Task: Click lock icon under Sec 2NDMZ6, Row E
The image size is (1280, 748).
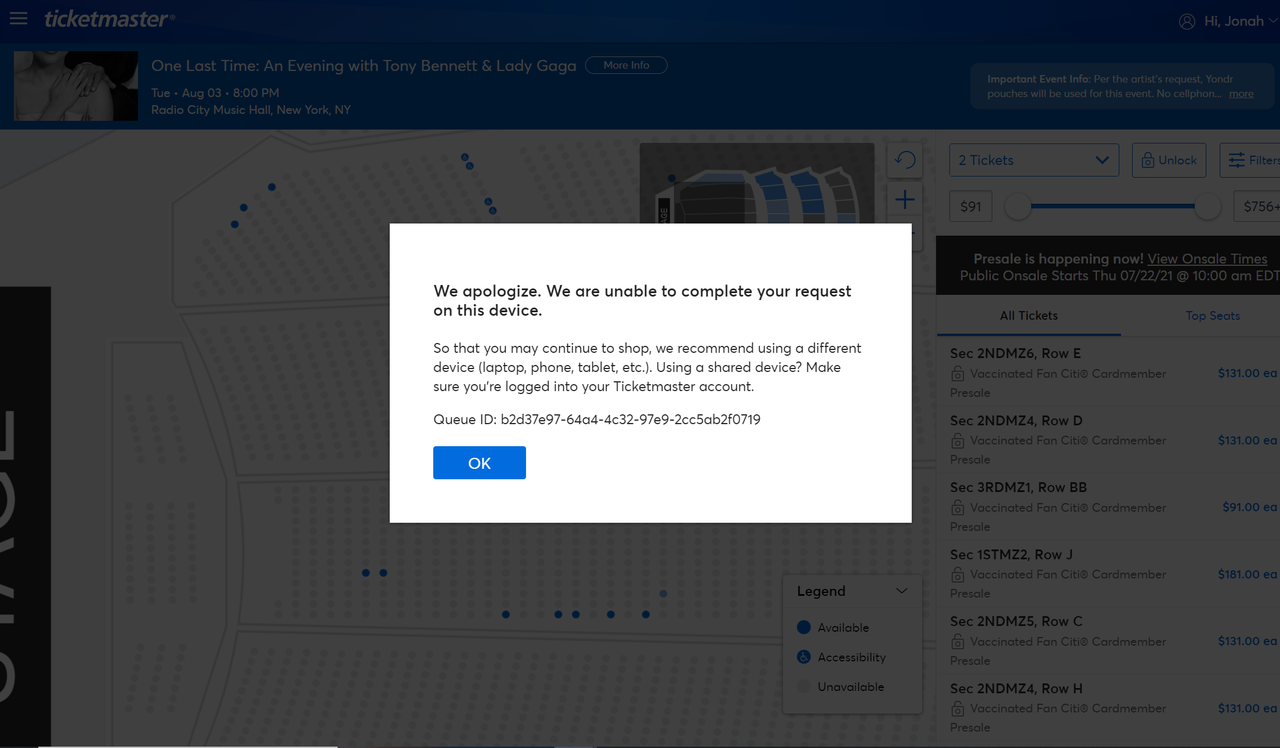Action: pos(958,374)
